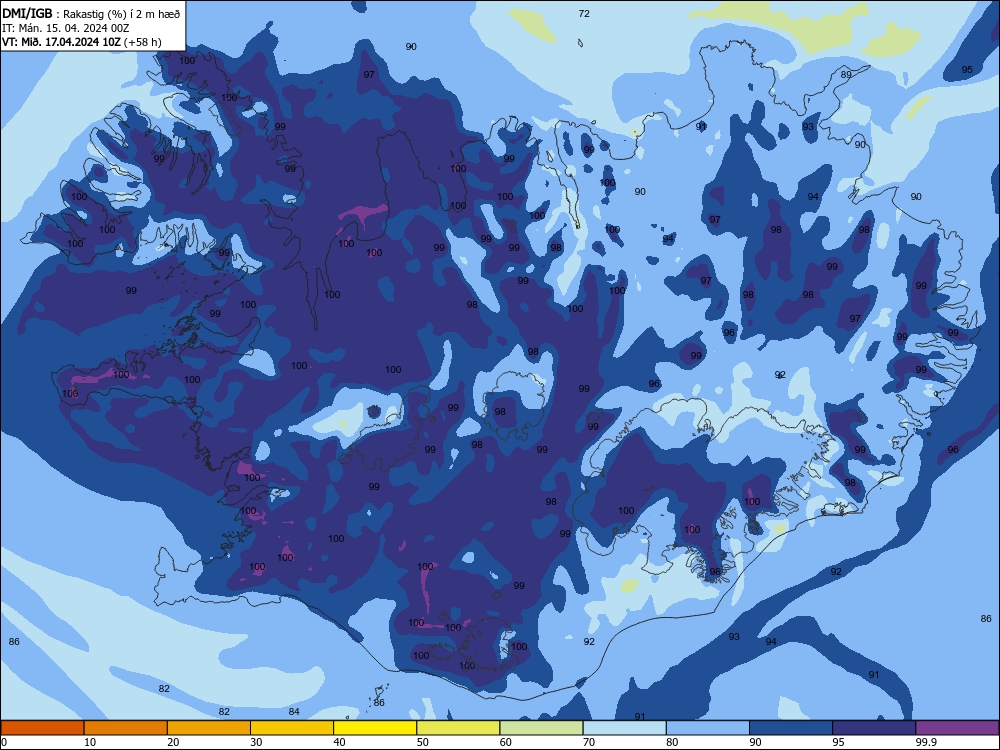The image size is (1000, 750).
Task: Pick the dark navy 95–99.9 legend swatch
Action: click(874, 728)
